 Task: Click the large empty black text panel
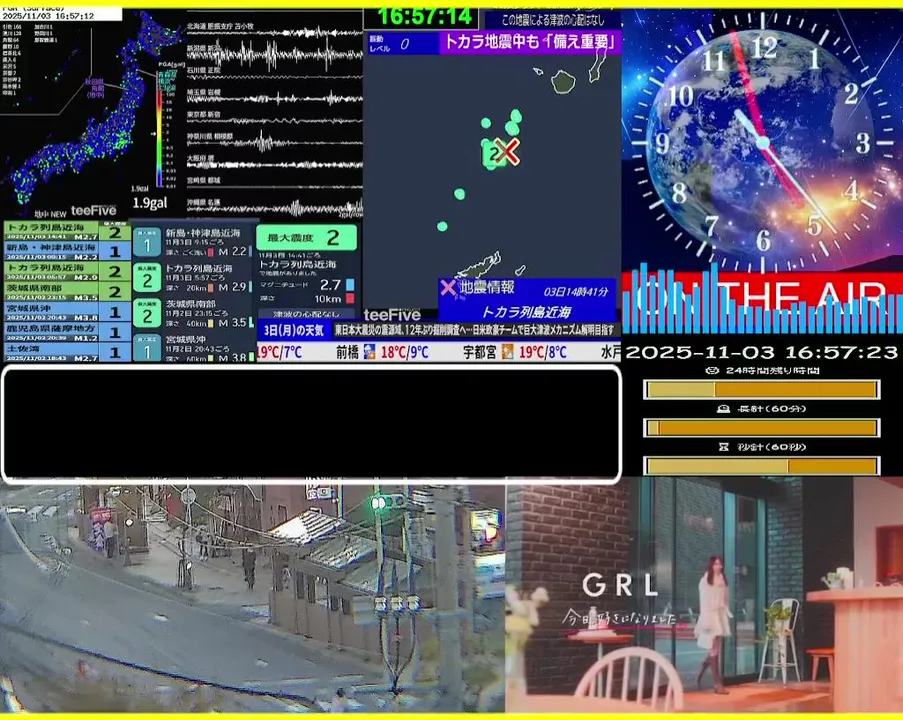312,423
